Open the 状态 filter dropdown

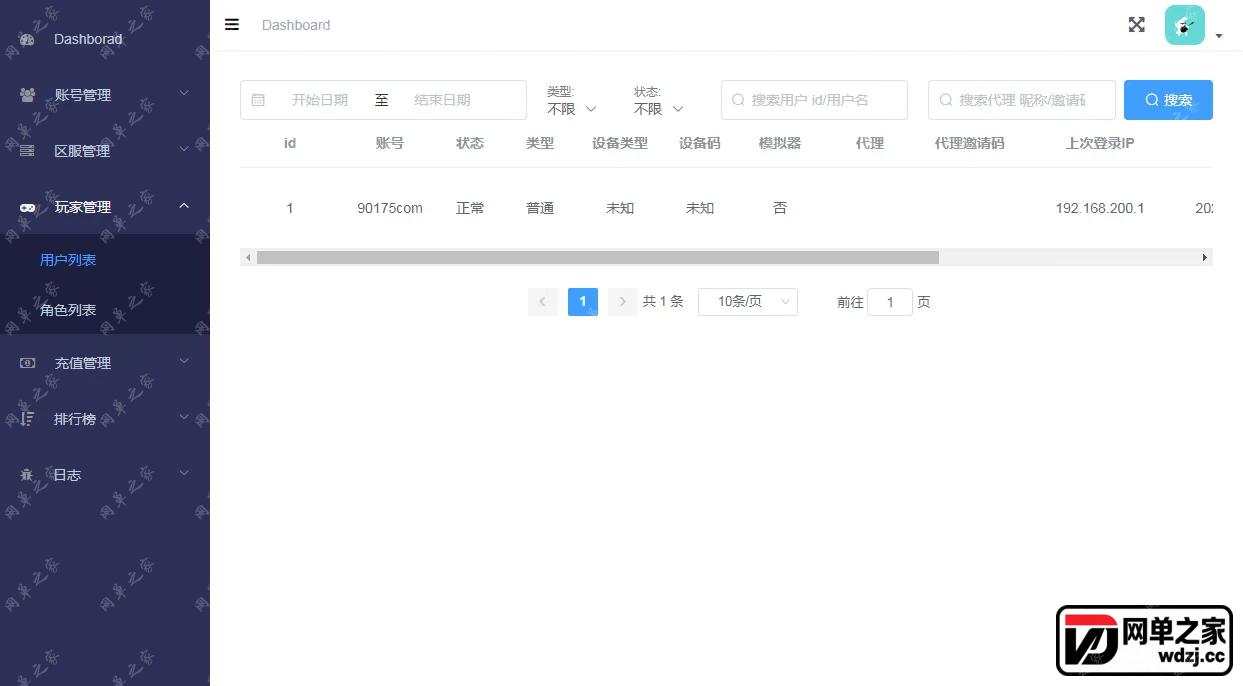pyautogui.click(x=659, y=109)
